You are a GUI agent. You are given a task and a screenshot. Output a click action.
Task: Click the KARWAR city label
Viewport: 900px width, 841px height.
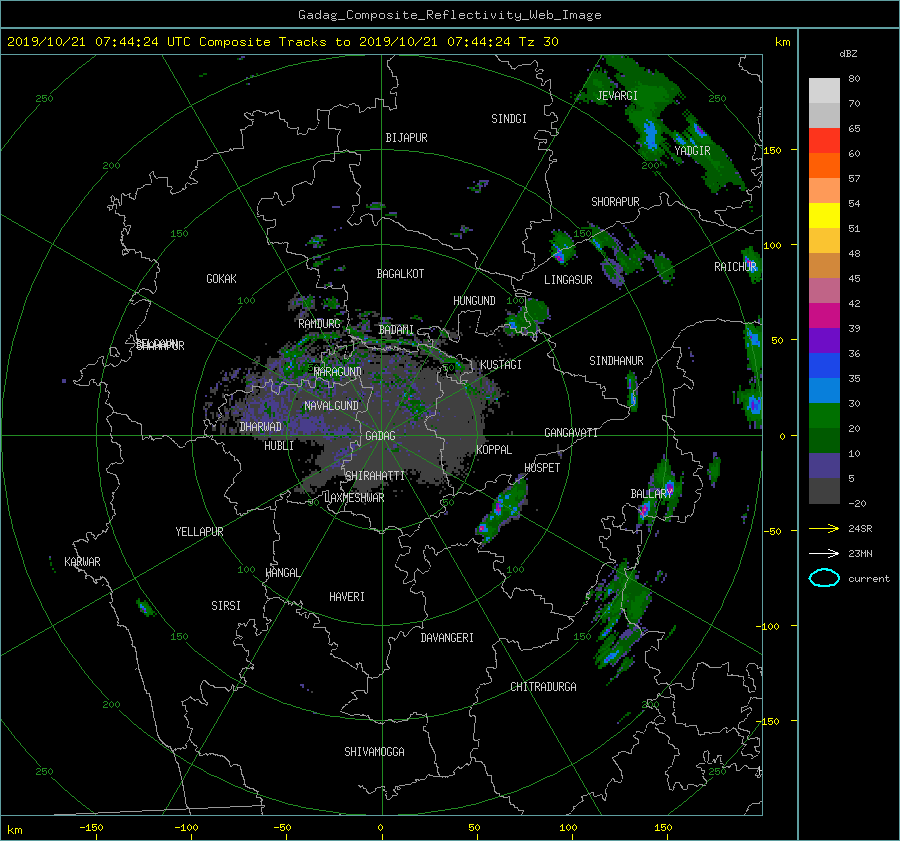coord(82,562)
